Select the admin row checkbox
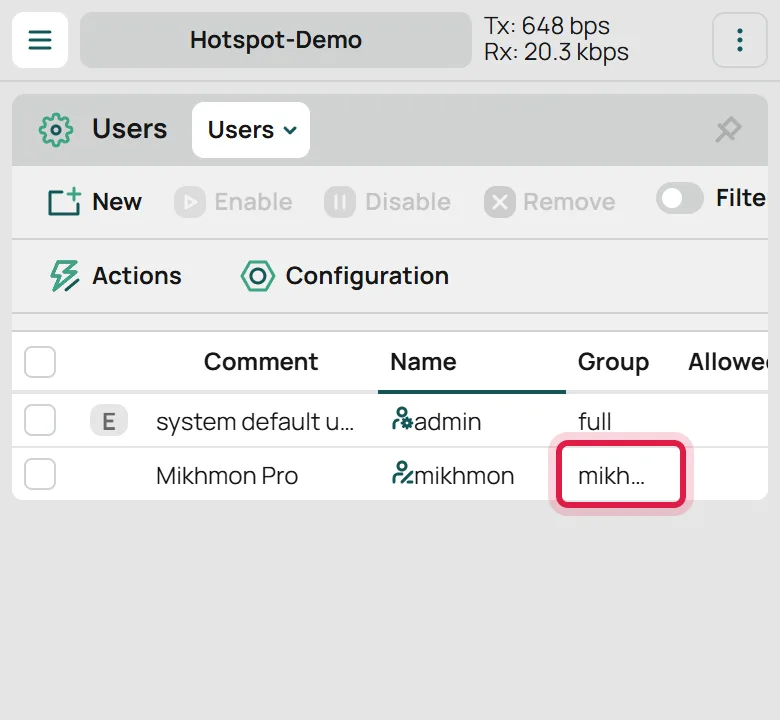The image size is (780, 720). [40, 420]
